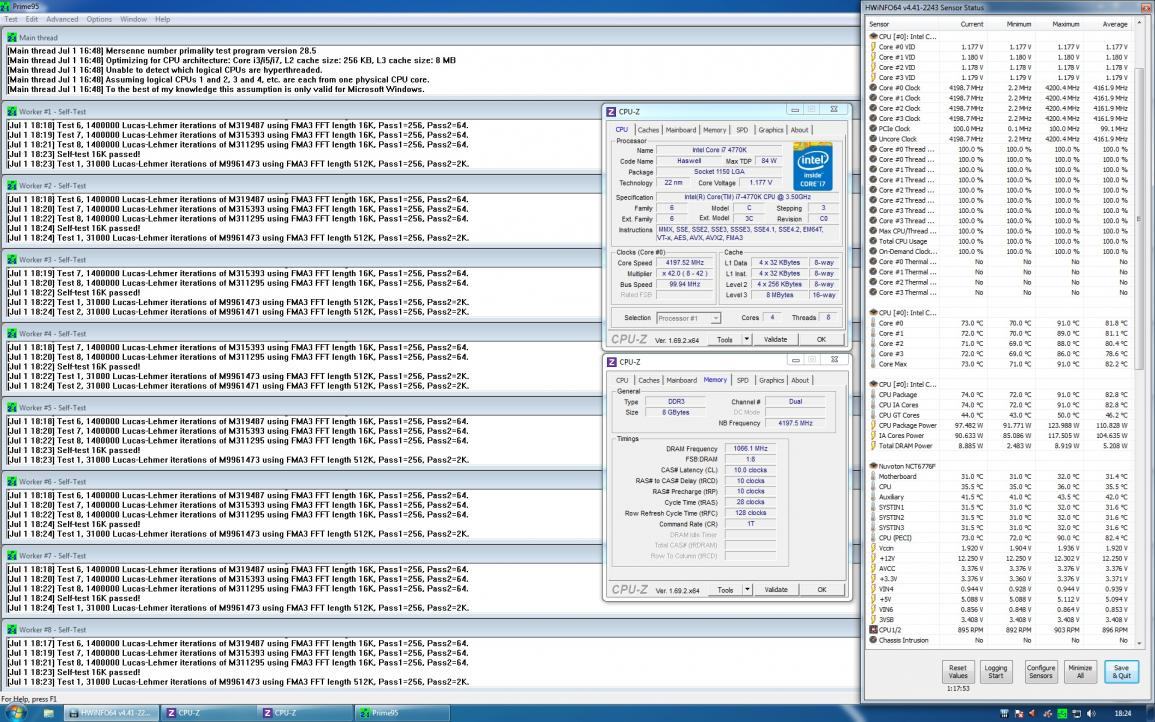The width and height of the screenshot is (1155, 722).
Task: Switch to the Mainboard tab in top CPU-Z
Action: click(x=680, y=130)
